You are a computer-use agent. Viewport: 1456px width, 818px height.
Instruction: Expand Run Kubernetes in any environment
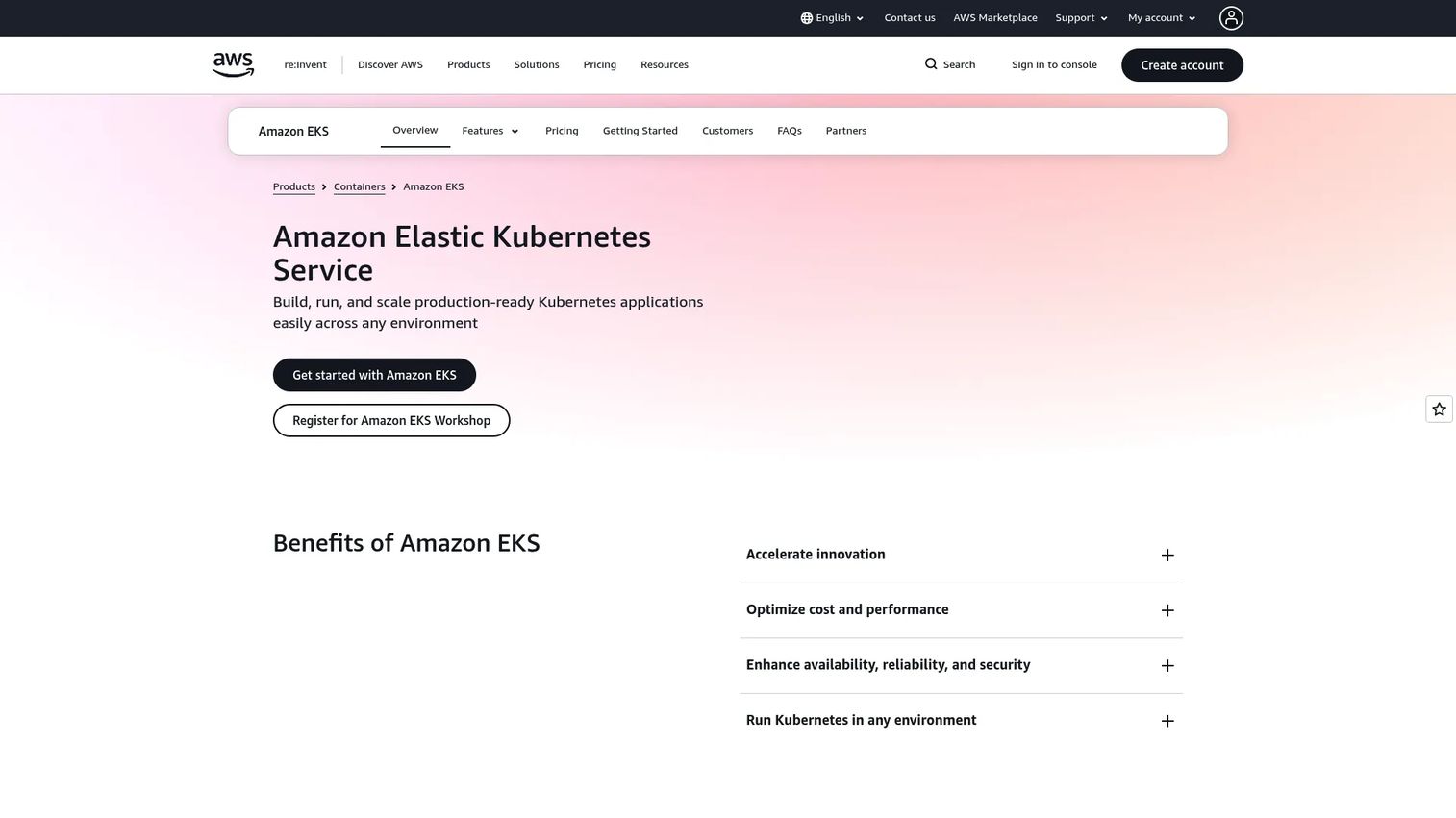(961, 721)
